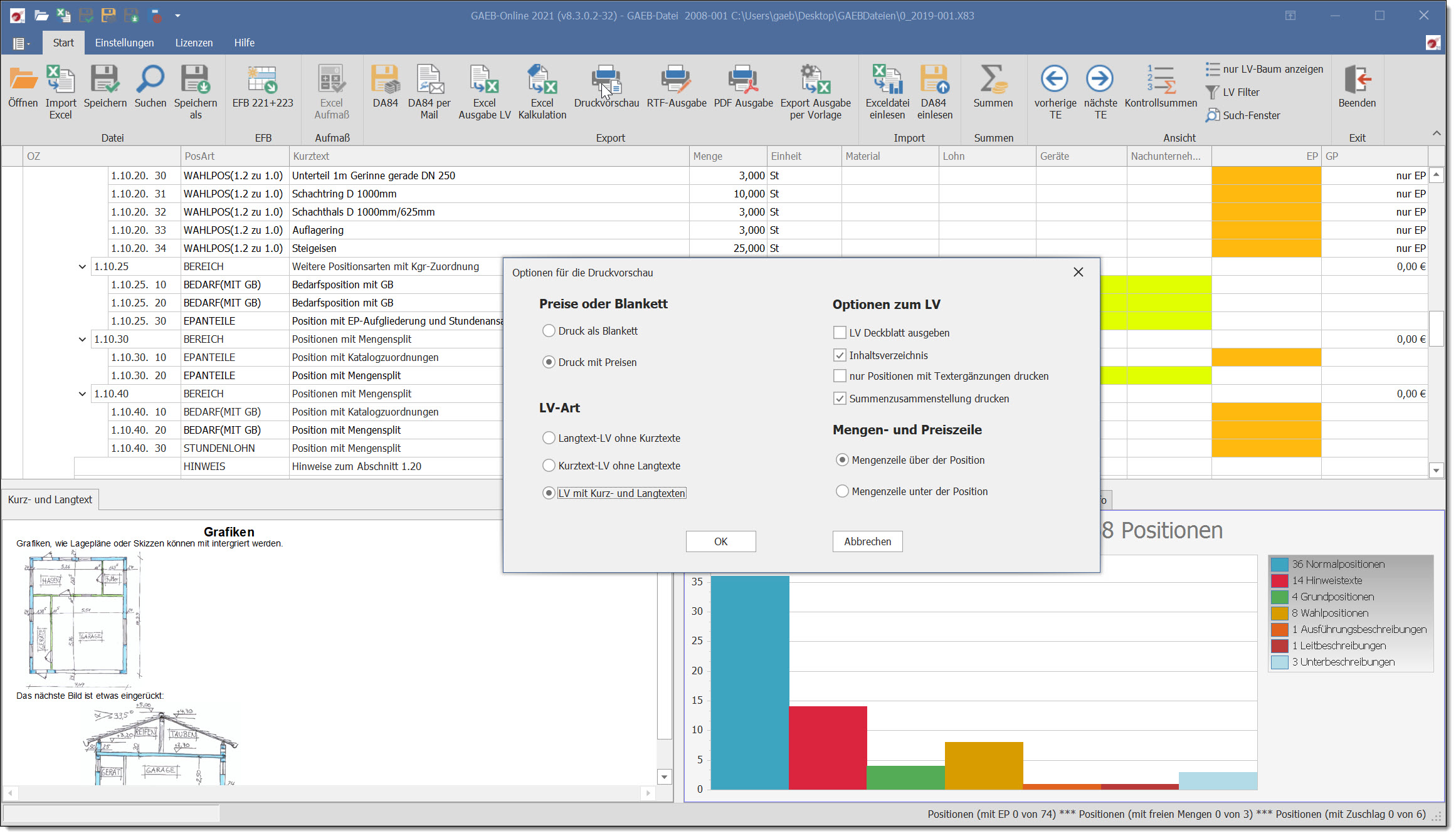Click the Import Excel ribbon icon
1456x836 pixels.
(x=61, y=92)
